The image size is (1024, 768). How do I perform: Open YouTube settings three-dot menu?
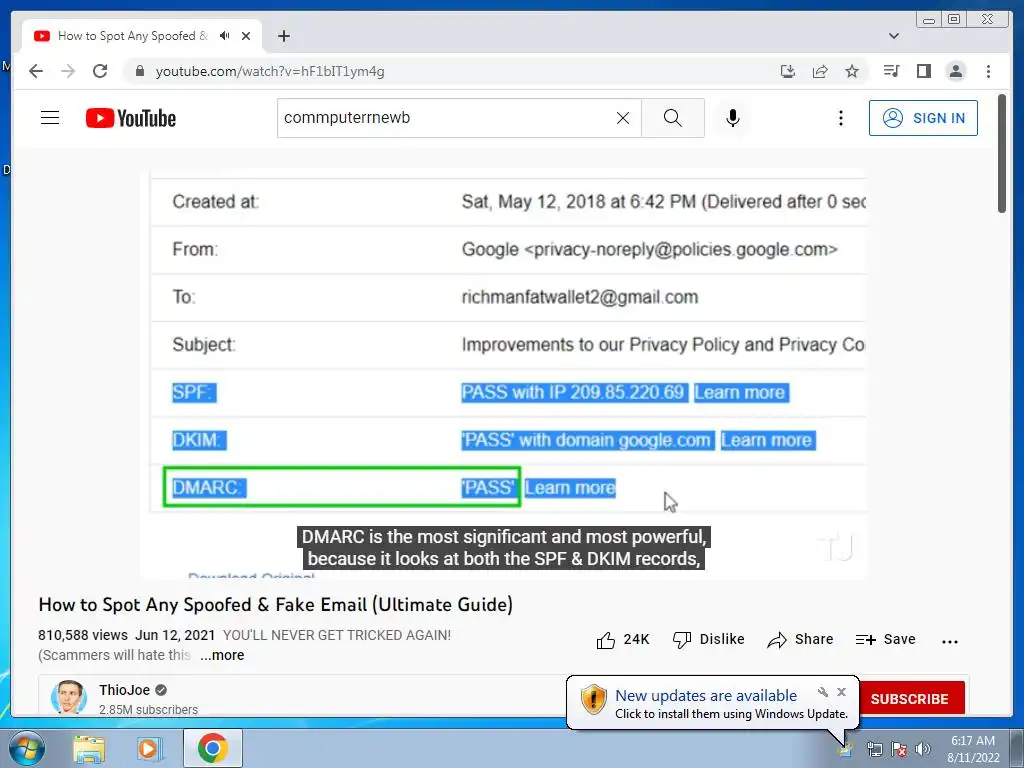pos(840,118)
